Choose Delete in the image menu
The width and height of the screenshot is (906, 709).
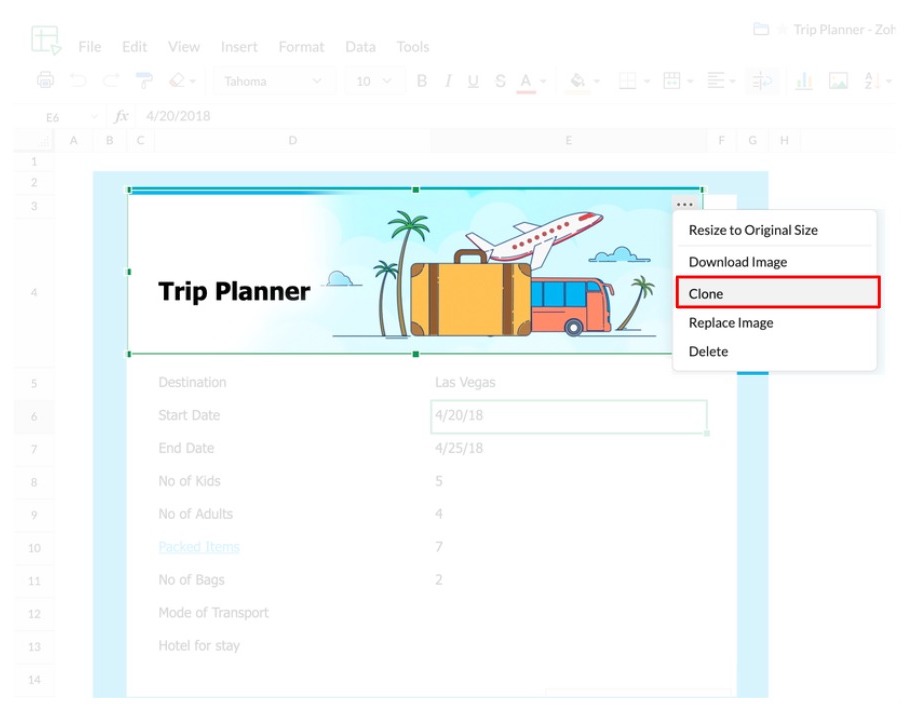point(775,351)
